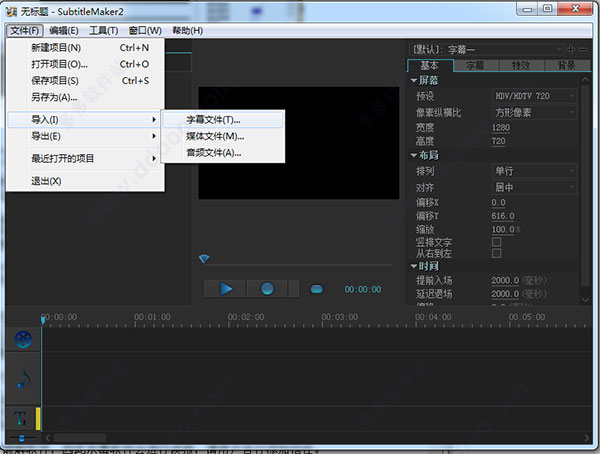Click the preview seek bar handle
The image size is (600, 454).
tap(204, 259)
